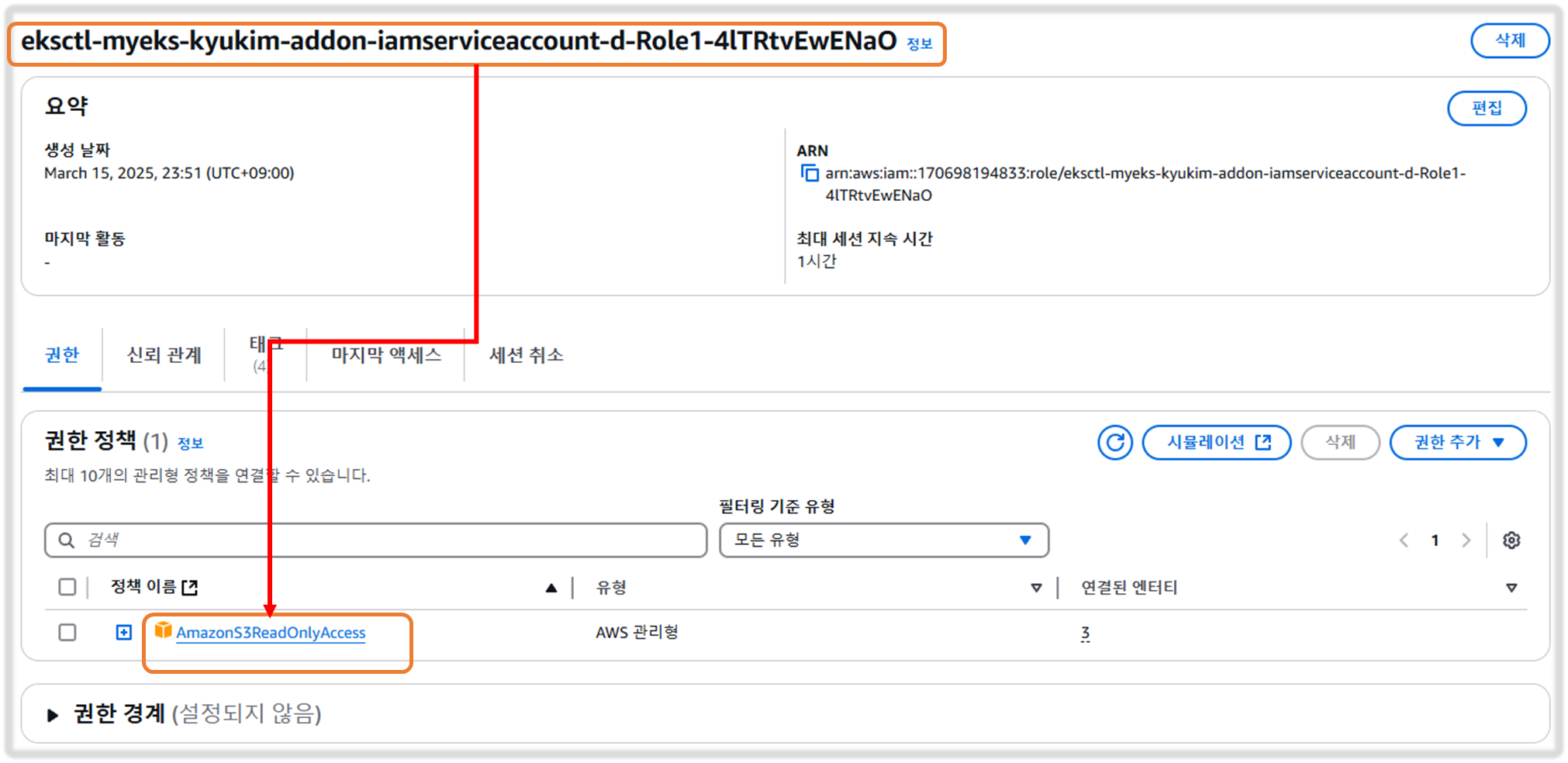
Task: Go to next page of policies
Action: point(1466,540)
